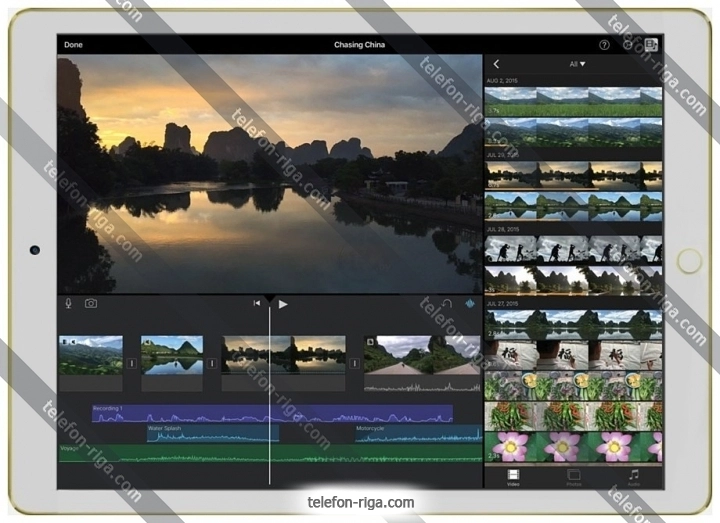This screenshot has height=523, width=720.
Task: Open the help question mark icon
Action: pyautogui.click(x=604, y=45)
